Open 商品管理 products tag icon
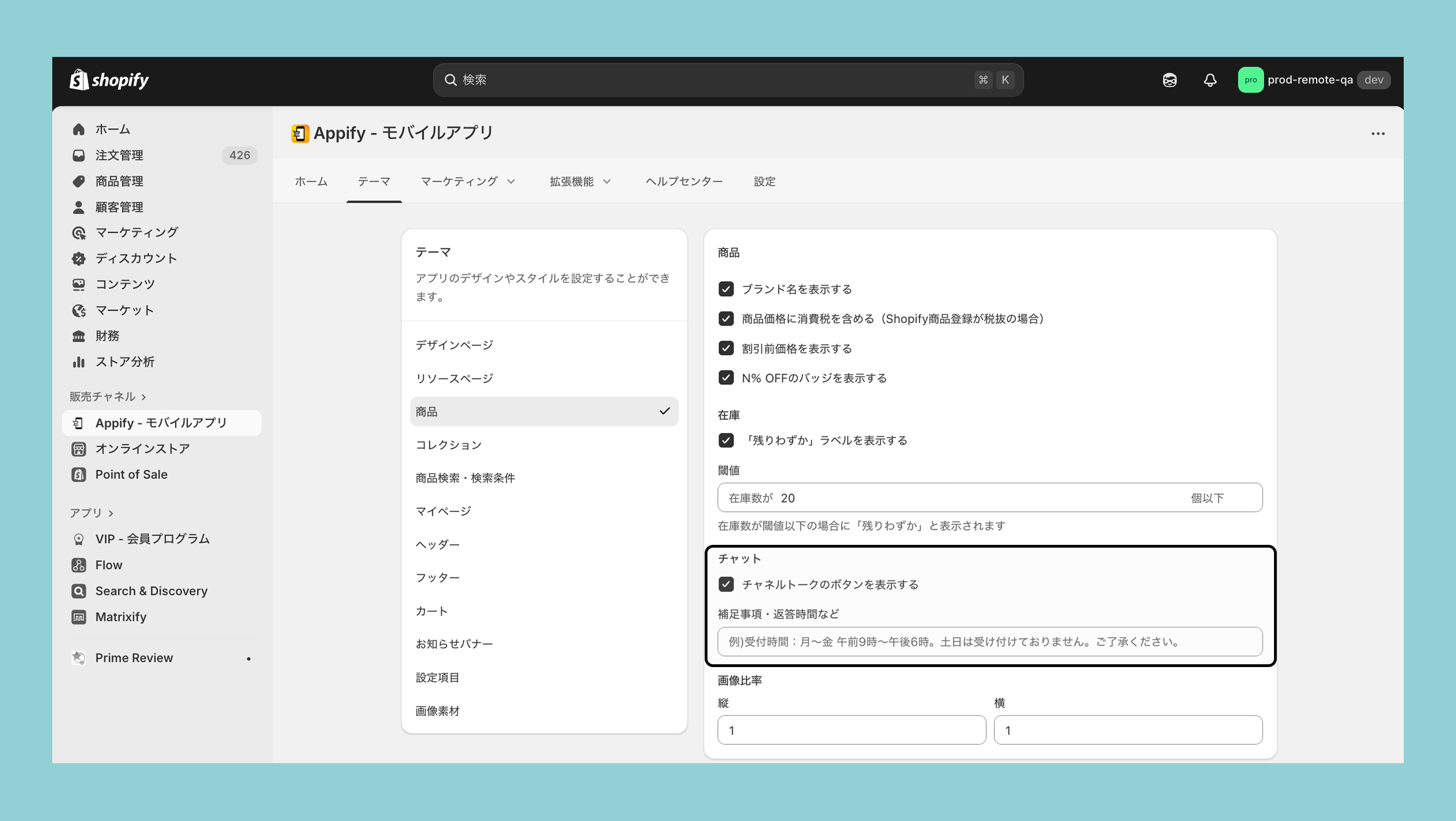 [x=78, y=181]
